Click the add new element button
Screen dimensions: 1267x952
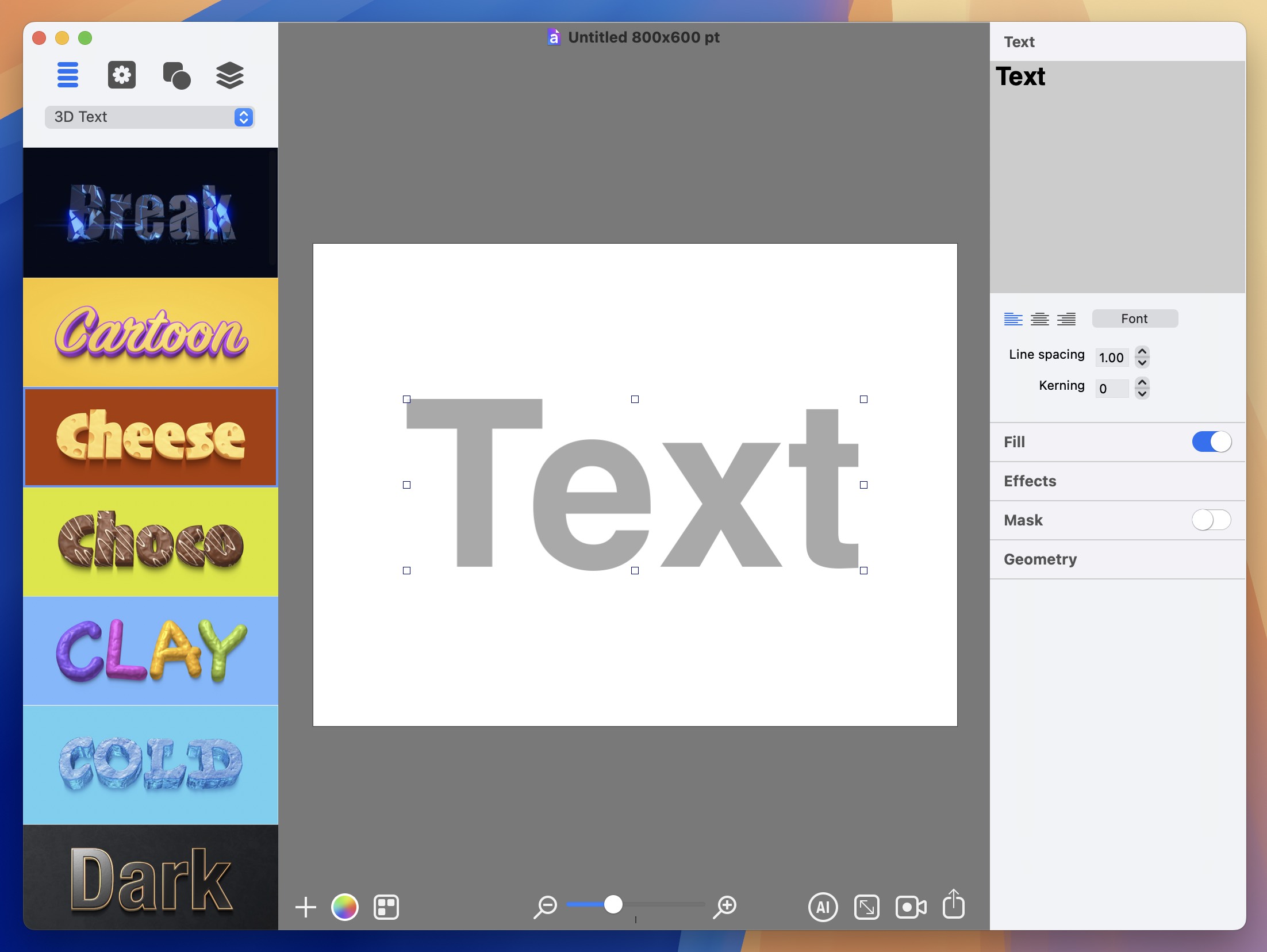pyautogui.click(x=306, y=906)
